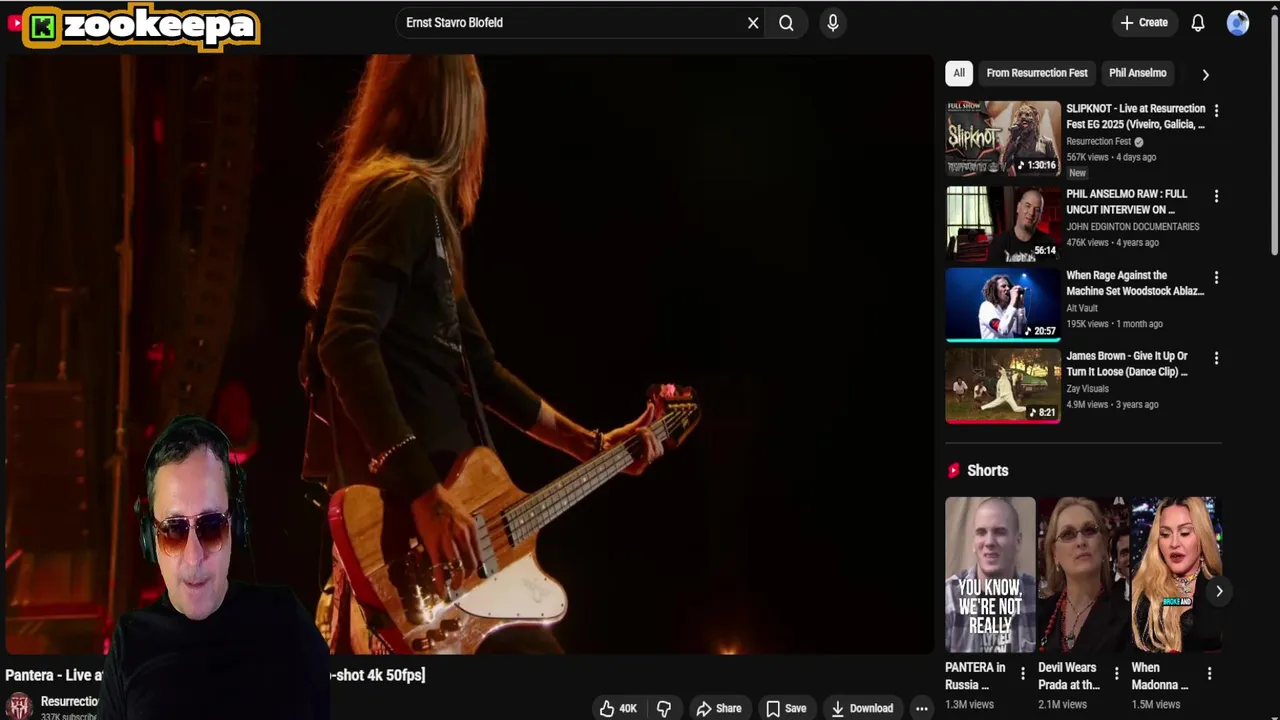Go to Alt Vault channel
1280x720 pixels.
pos(1082,309)
